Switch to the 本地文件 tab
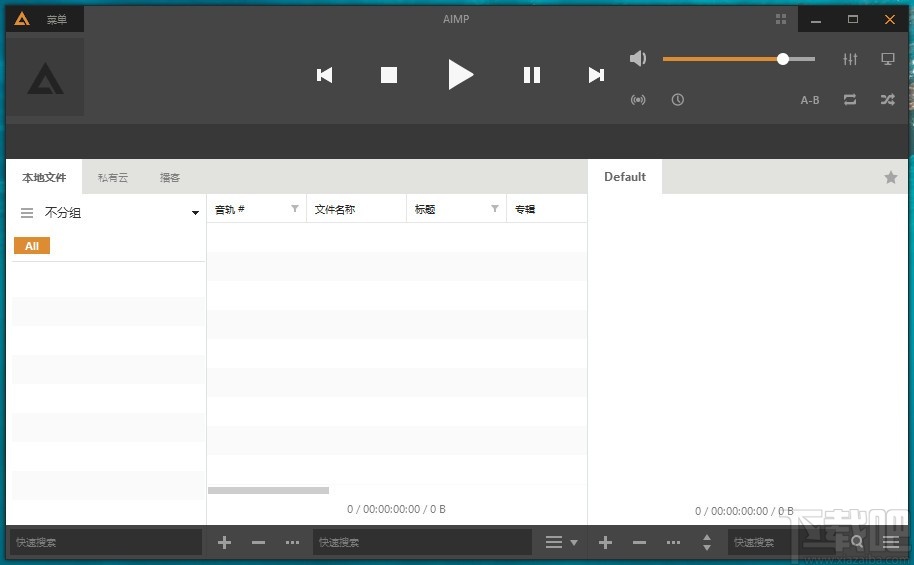The image size is (914, 565). tap(44, 177)
